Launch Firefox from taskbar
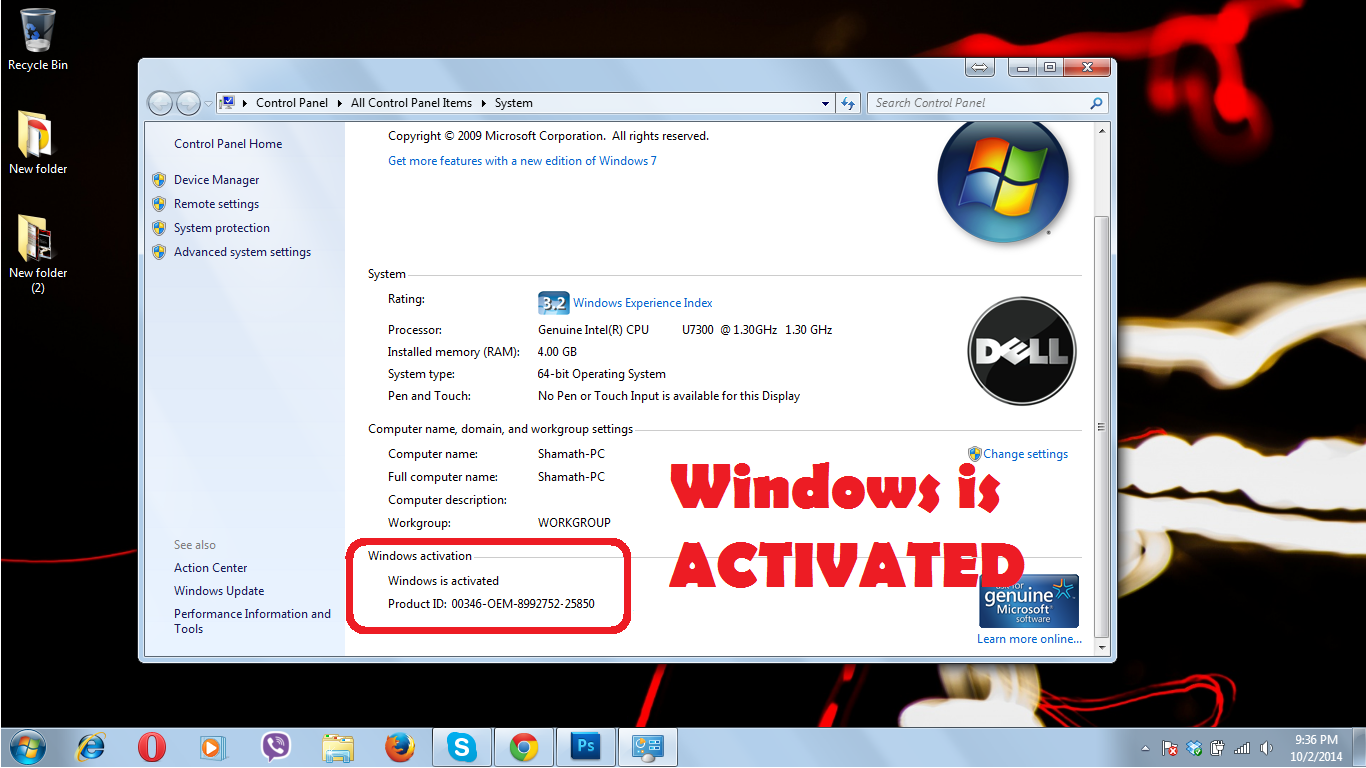The width and height of the screenshot is (1366, 768). tap(400, 747)
